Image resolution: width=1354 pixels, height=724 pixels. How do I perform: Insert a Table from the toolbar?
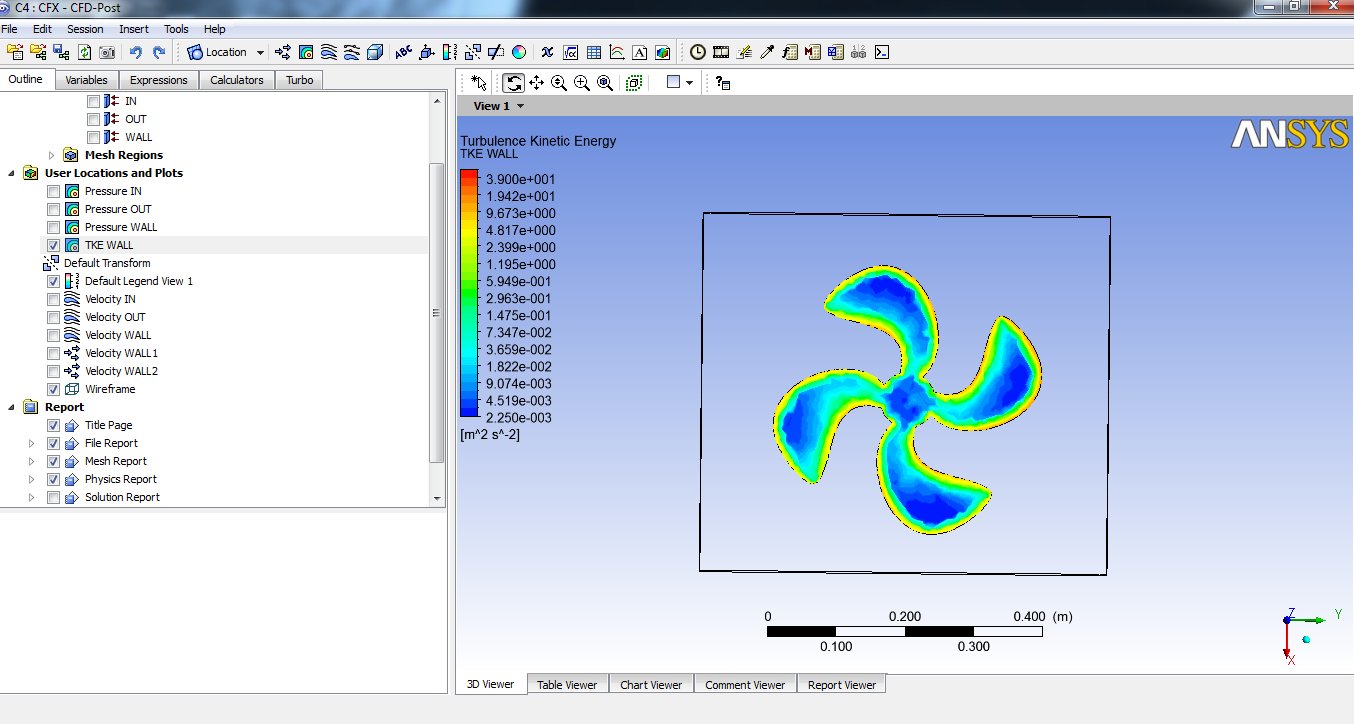click(594, 52)
